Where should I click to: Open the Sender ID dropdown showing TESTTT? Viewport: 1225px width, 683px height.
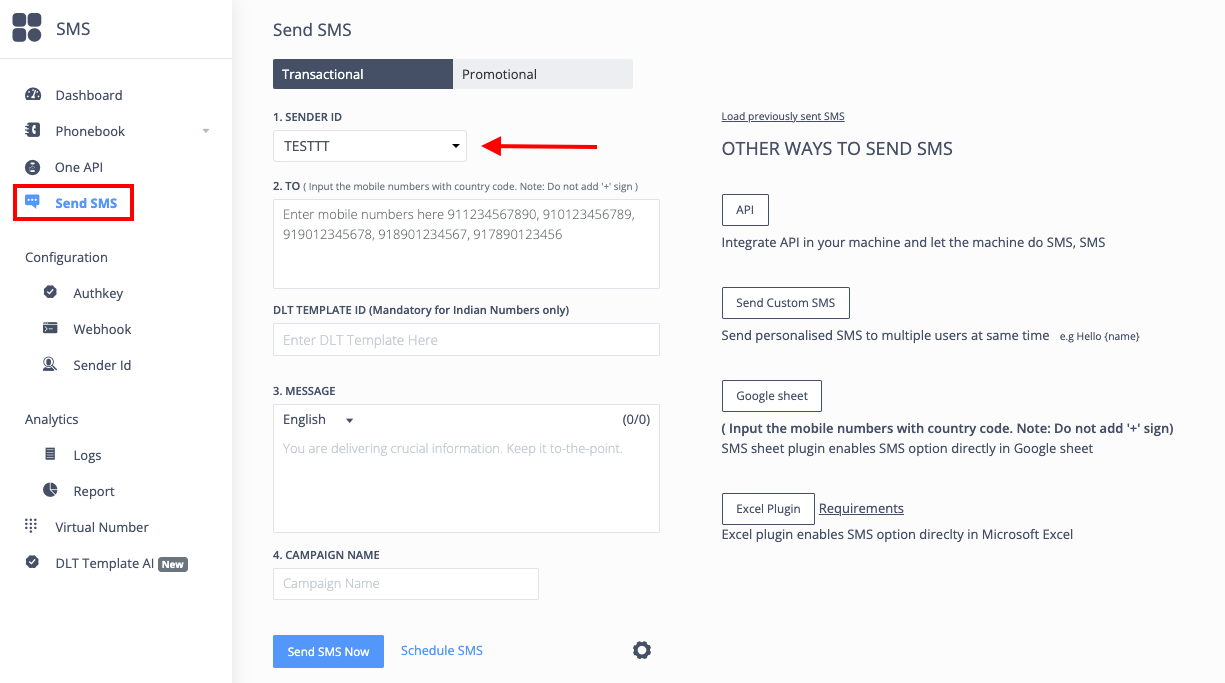point(369,145)
